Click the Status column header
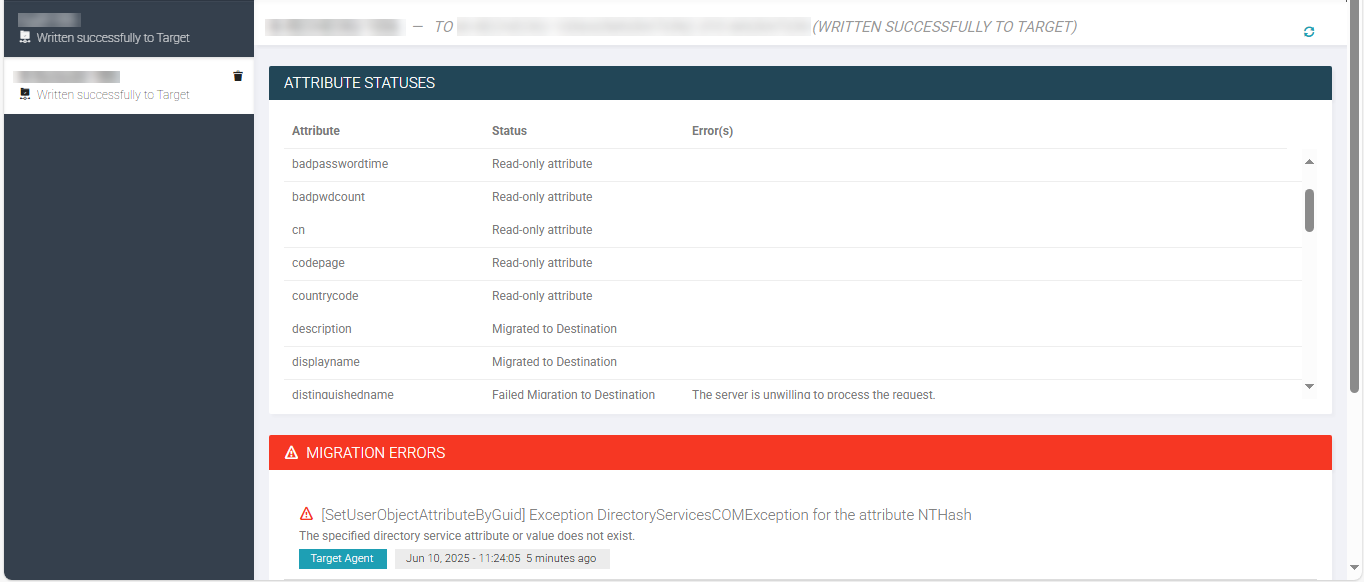1364x582 pixels. click(x=509, y=131)
